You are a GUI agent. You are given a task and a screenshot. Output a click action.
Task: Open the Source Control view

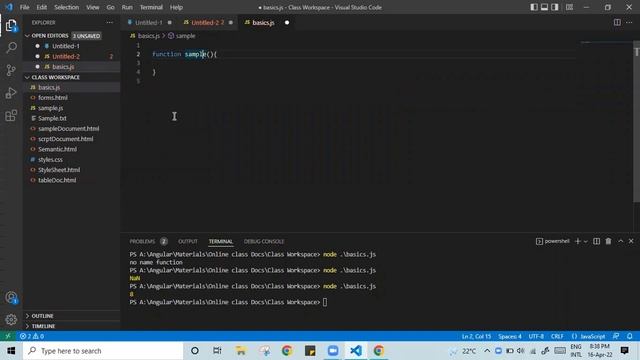tap(11, 70)
